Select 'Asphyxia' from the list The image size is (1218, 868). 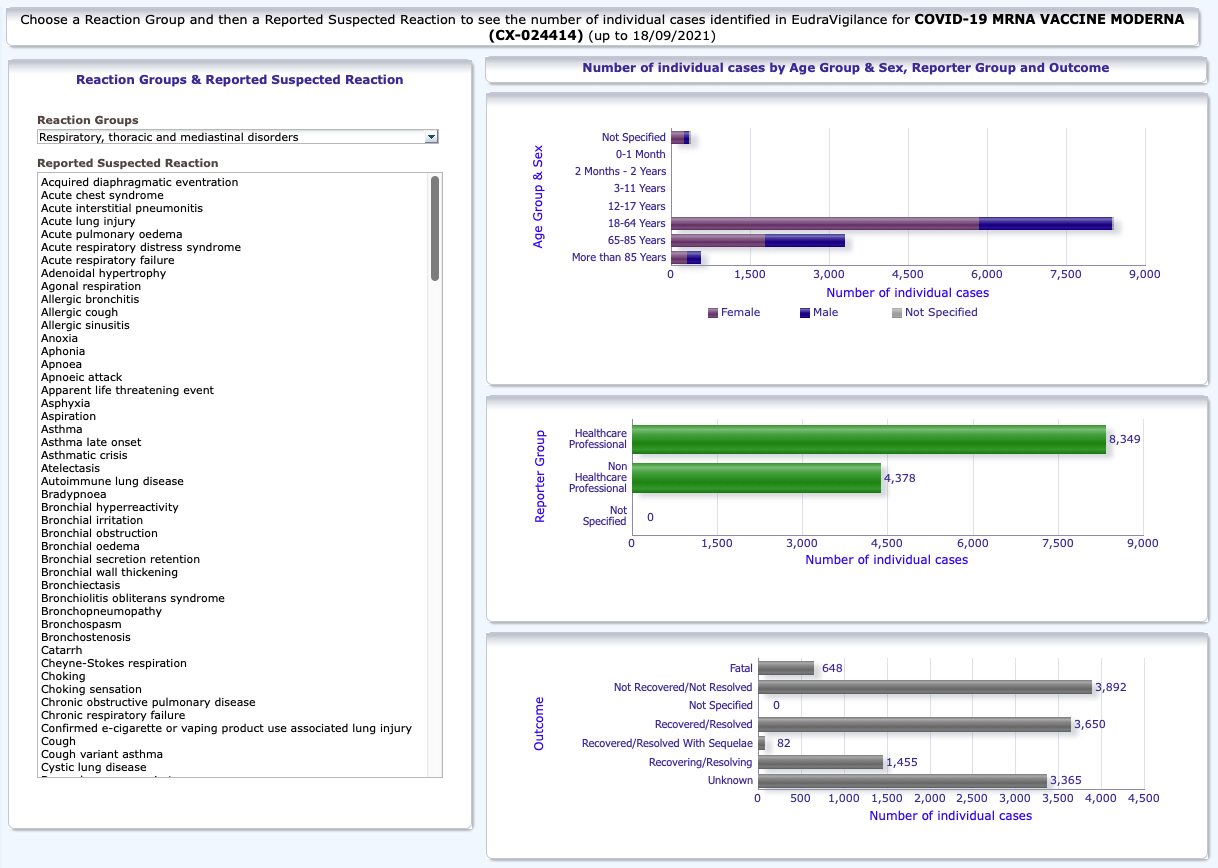(65, 403)
